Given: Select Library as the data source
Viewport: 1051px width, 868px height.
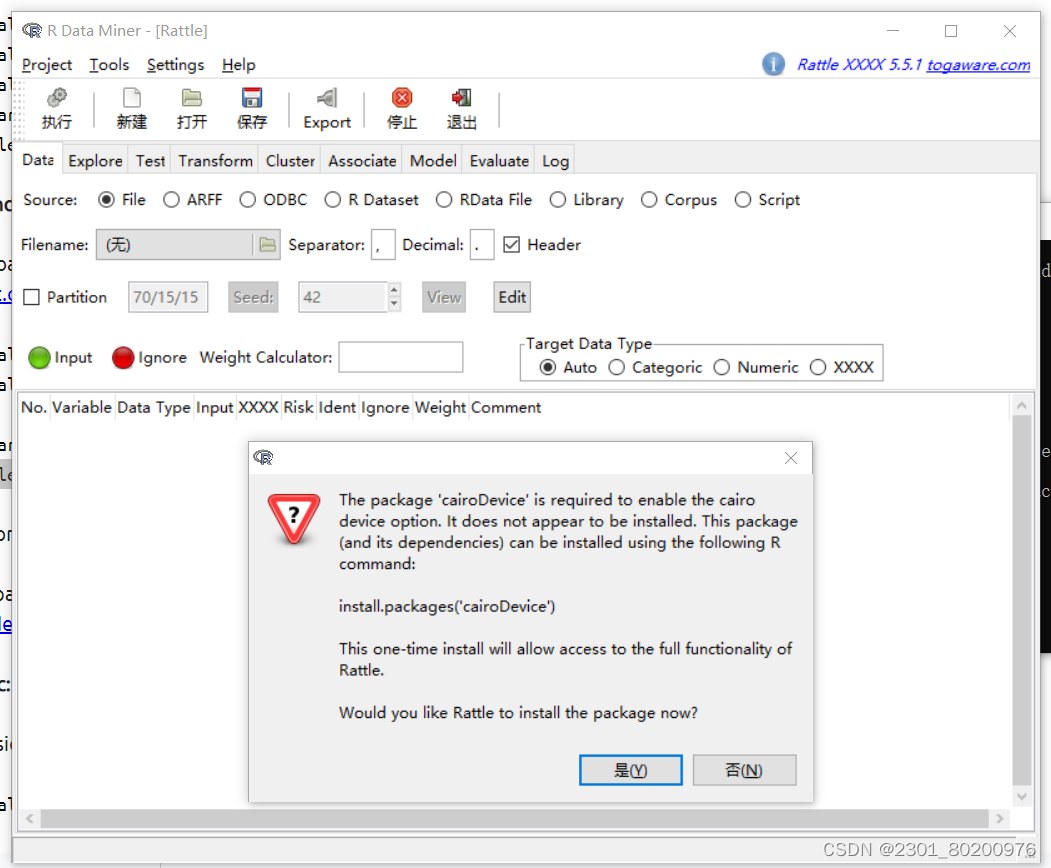Looking at the screenshot, I should tap(558, 200).
